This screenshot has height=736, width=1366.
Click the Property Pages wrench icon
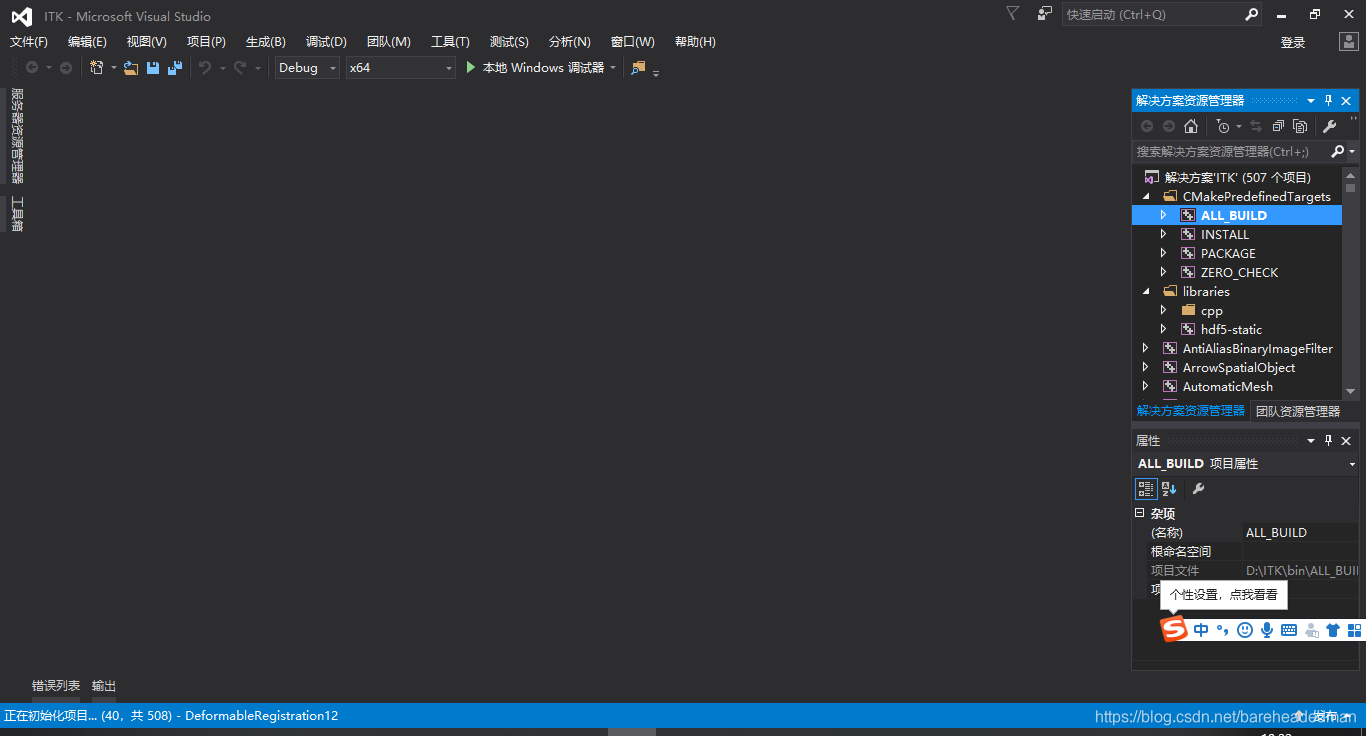click(x=1198, y=489)
